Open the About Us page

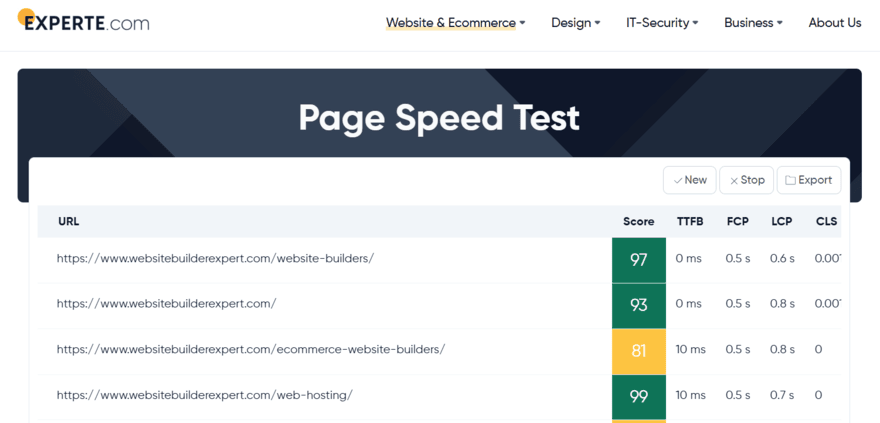pos(835,23)
